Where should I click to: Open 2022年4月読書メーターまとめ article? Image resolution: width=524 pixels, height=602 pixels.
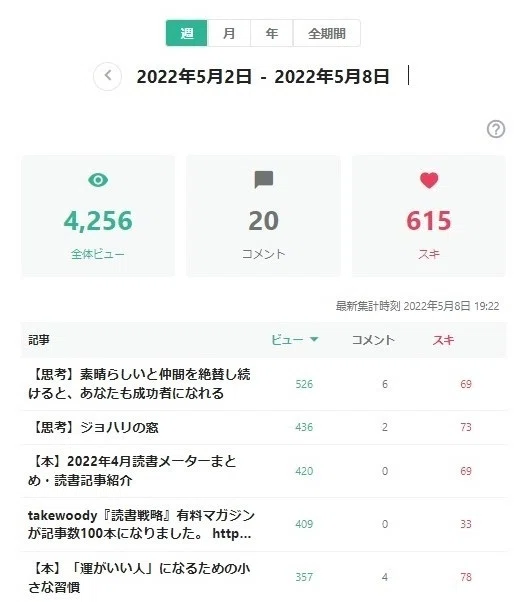[132, 471]
